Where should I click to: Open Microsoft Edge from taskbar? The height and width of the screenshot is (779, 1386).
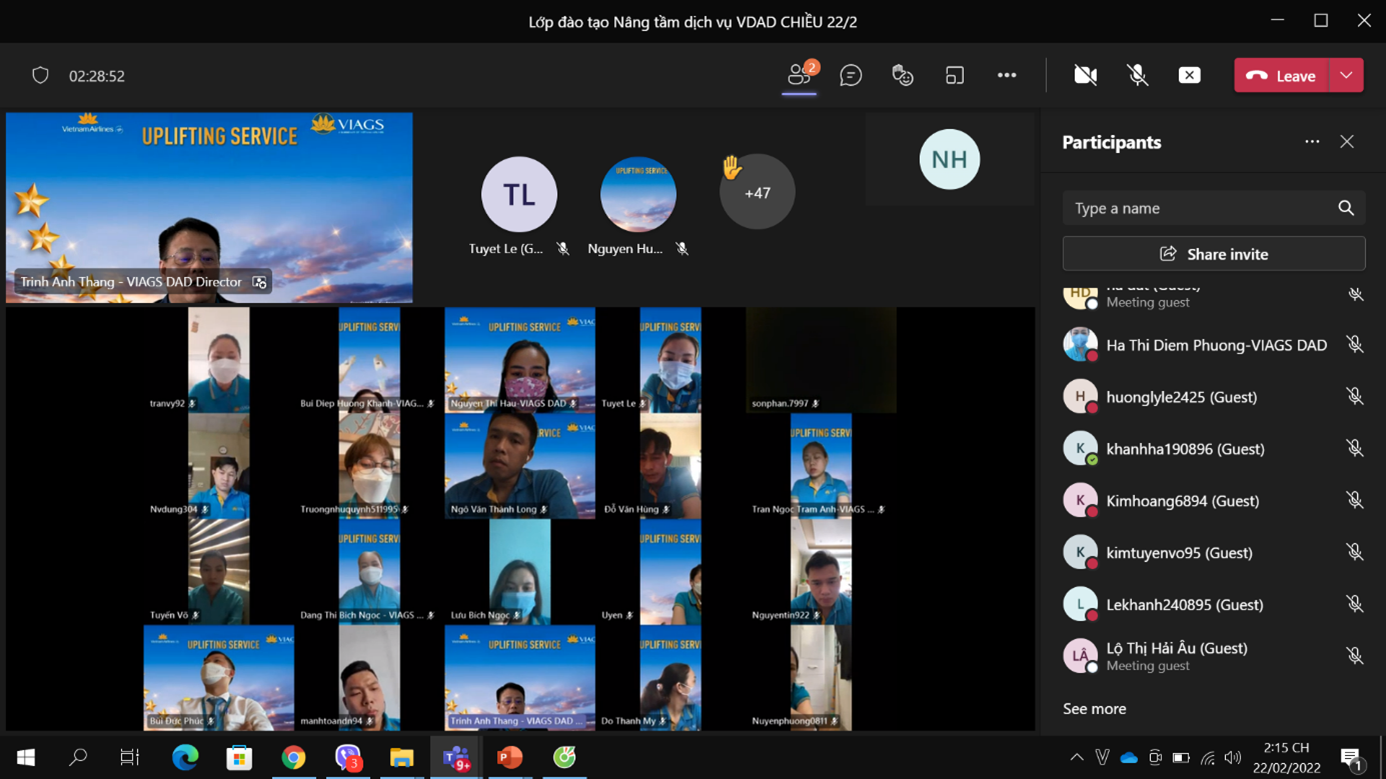(185, 758)
